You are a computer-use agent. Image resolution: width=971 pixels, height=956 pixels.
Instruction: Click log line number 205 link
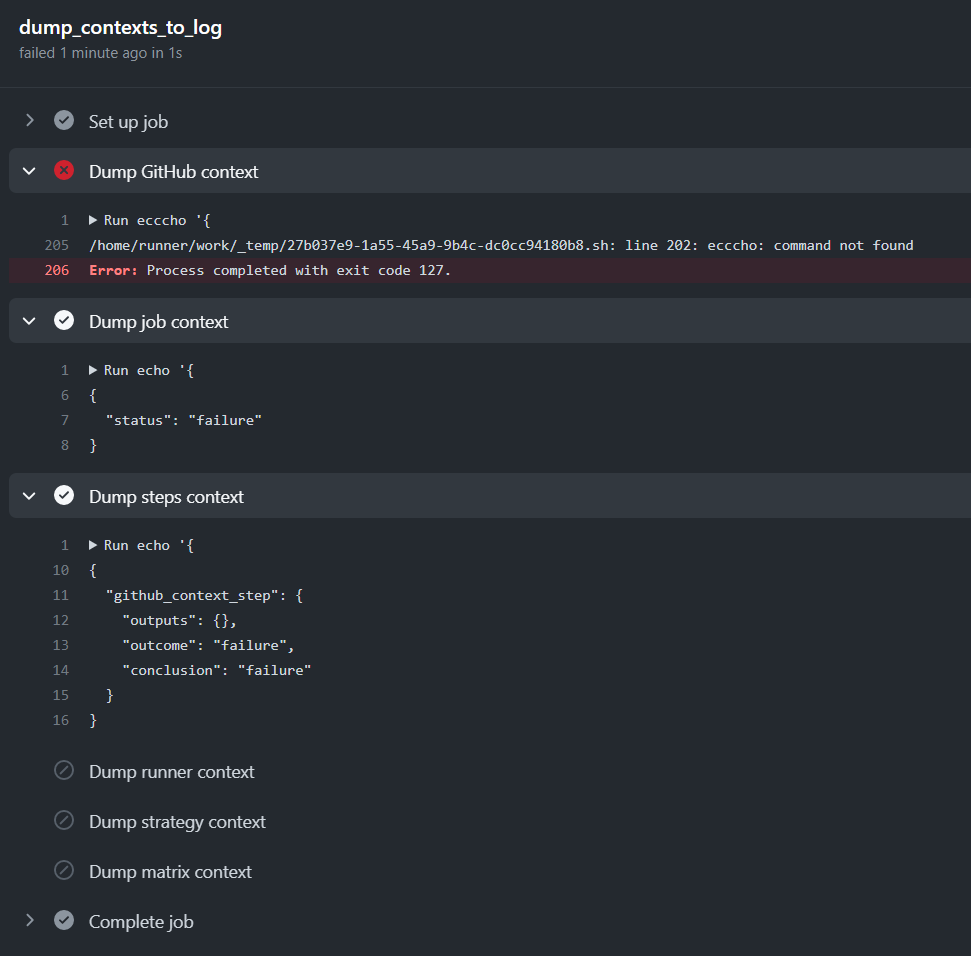click(x=56, y=245)
